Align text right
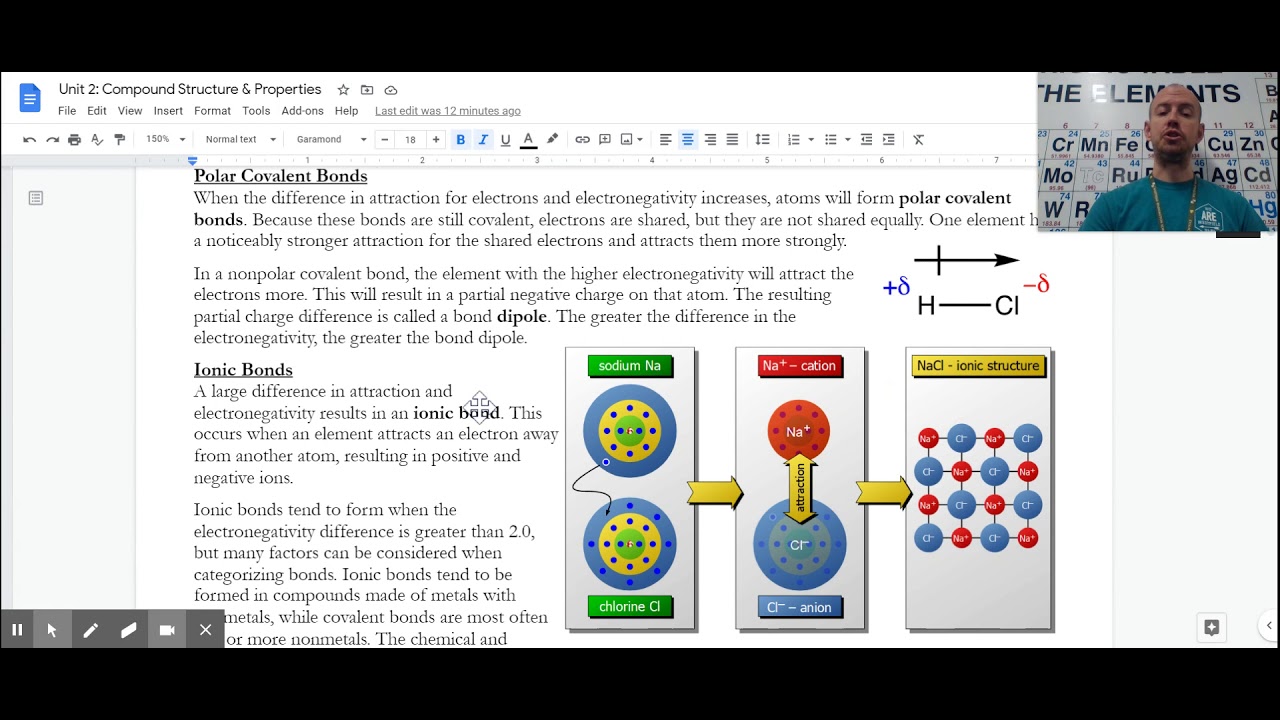The width and height of the screenshot is (1280, 720). point(710,139)
